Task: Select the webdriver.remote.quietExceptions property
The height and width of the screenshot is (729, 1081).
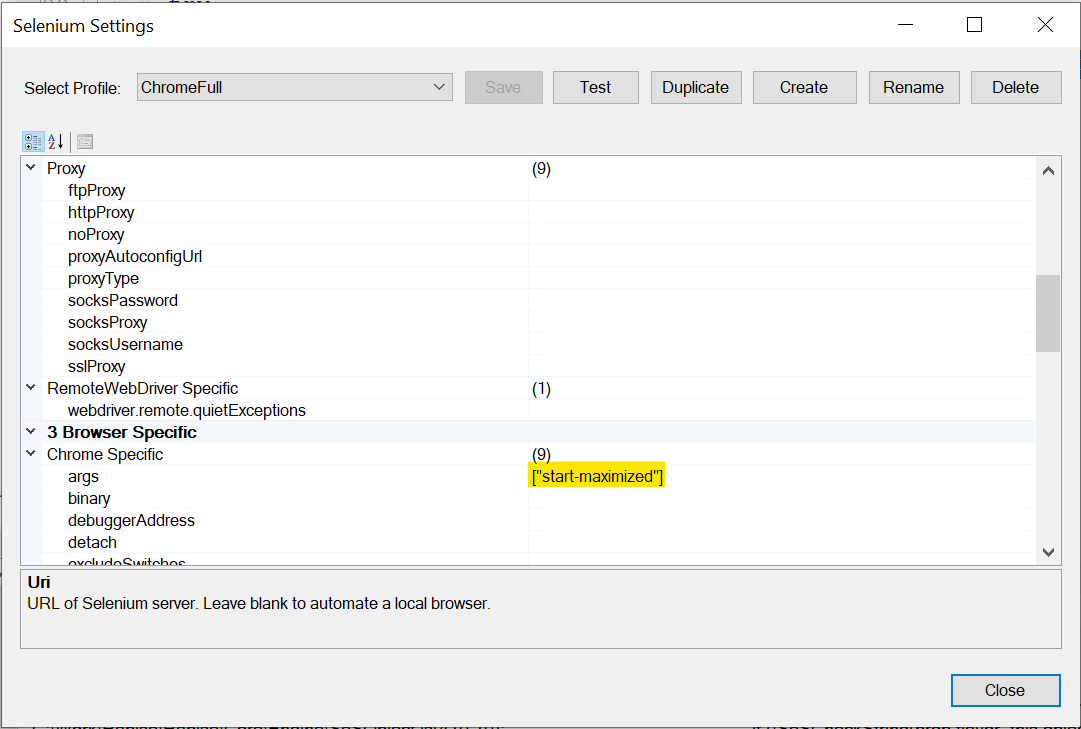Action: coord(186,410)
